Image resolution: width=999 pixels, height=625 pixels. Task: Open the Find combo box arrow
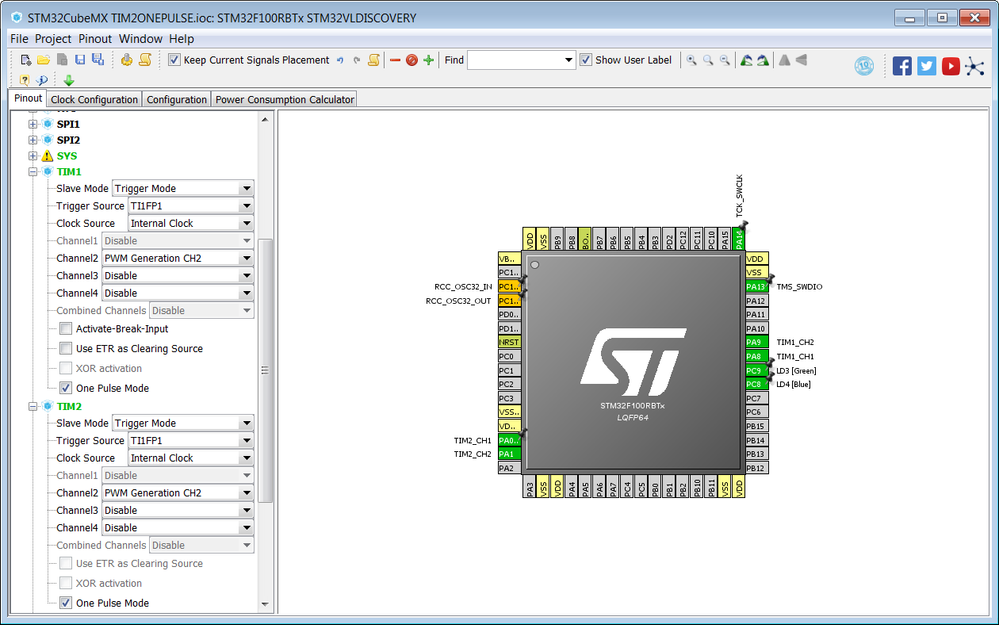[568, 61]
